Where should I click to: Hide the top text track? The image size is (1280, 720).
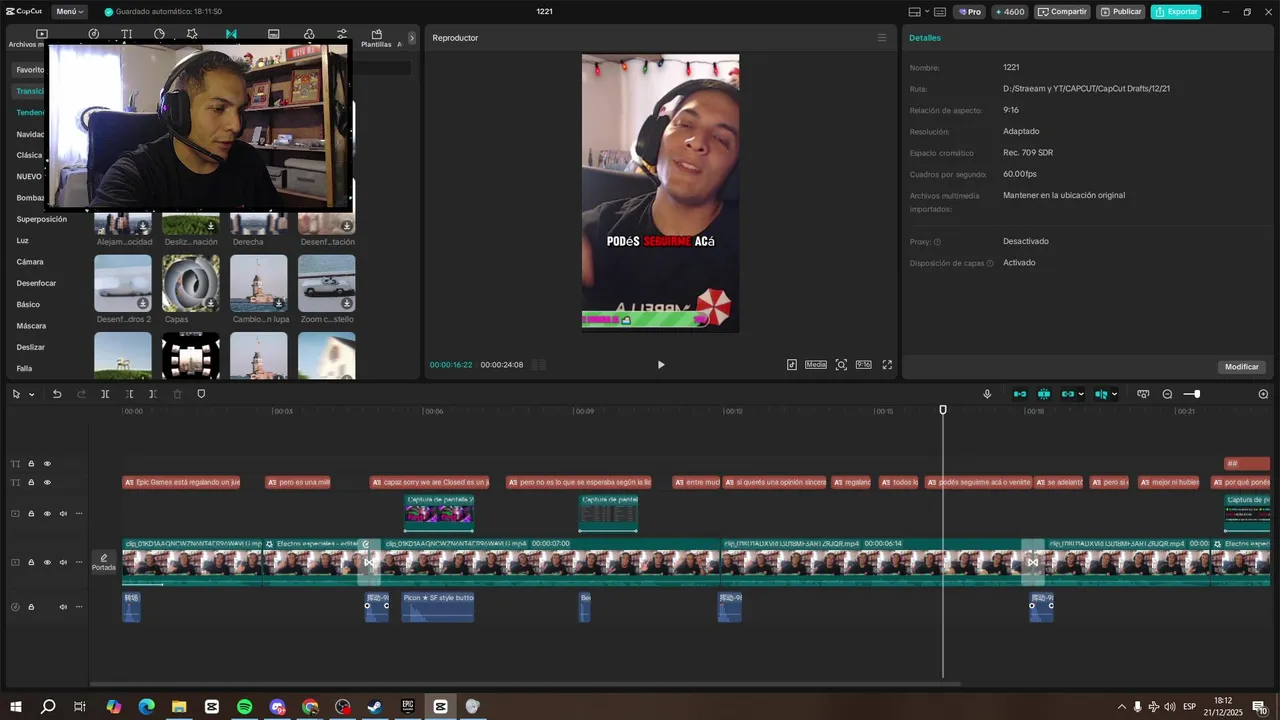point(47,464)
